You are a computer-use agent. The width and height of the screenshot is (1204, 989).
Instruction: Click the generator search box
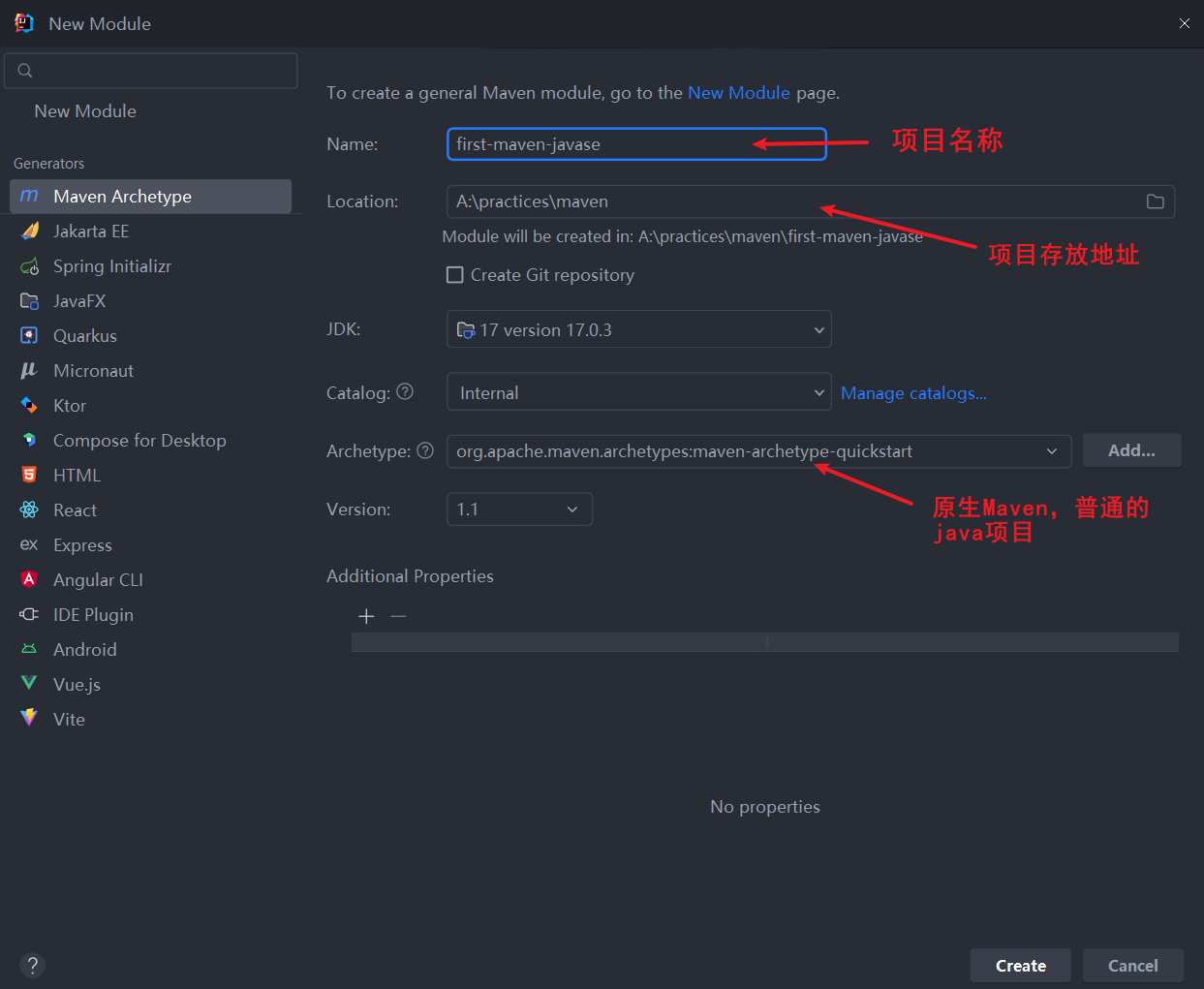click(x=151, y=71)
